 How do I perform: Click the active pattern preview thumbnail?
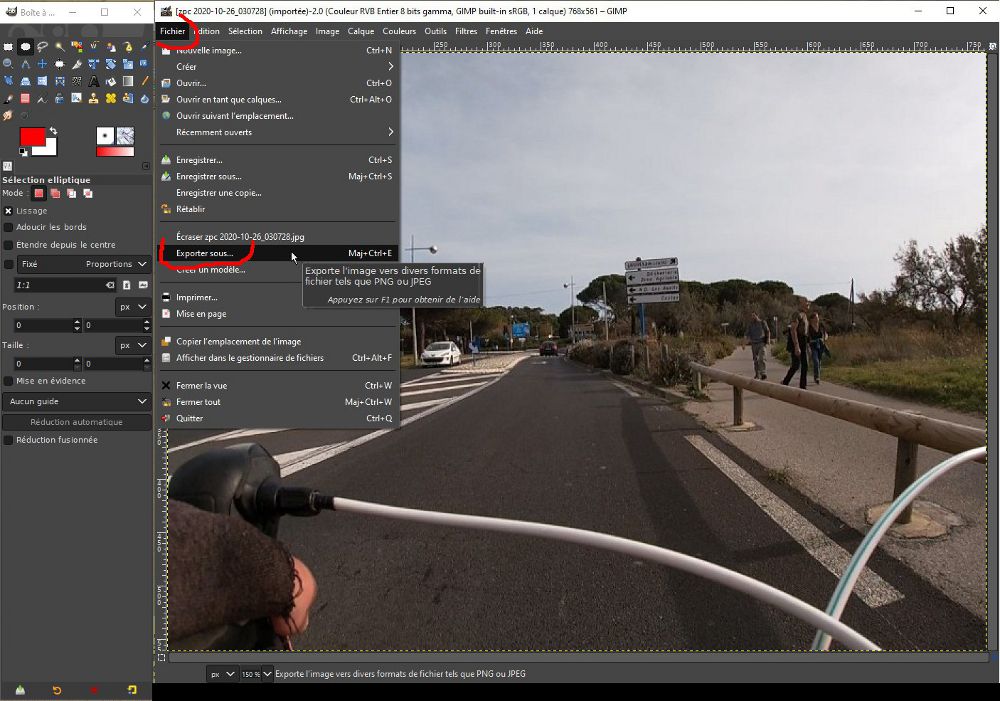pyautogui.click(x=126, y=135)
